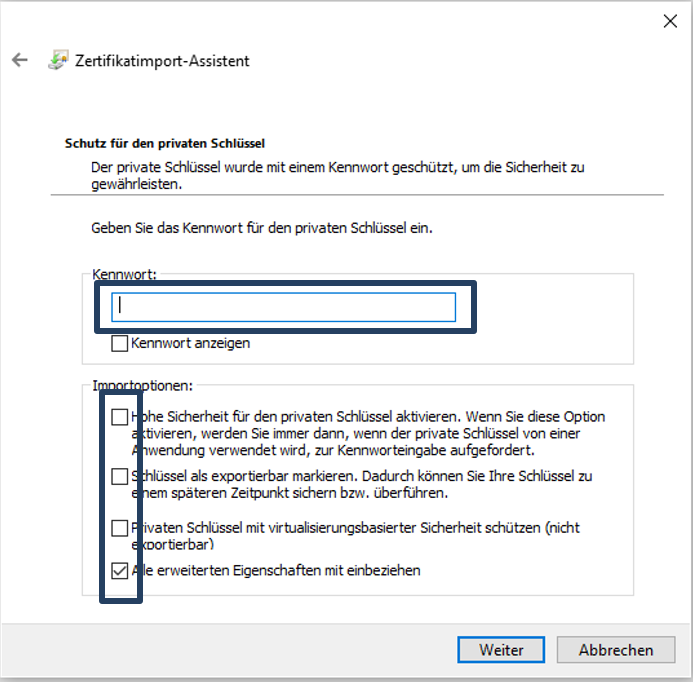Uncheck Alle erweiterten Eigenschaften mit einbeziehen
Image resolution: width=693 pixels, height=682 pixels.
[120, 571]
